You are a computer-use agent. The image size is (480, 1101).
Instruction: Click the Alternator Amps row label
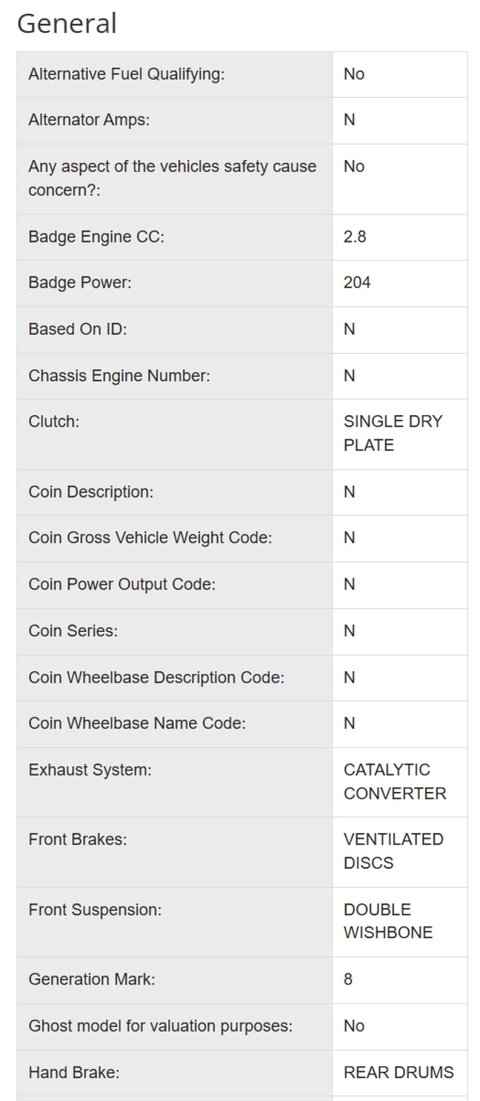(x=89, y=120)
